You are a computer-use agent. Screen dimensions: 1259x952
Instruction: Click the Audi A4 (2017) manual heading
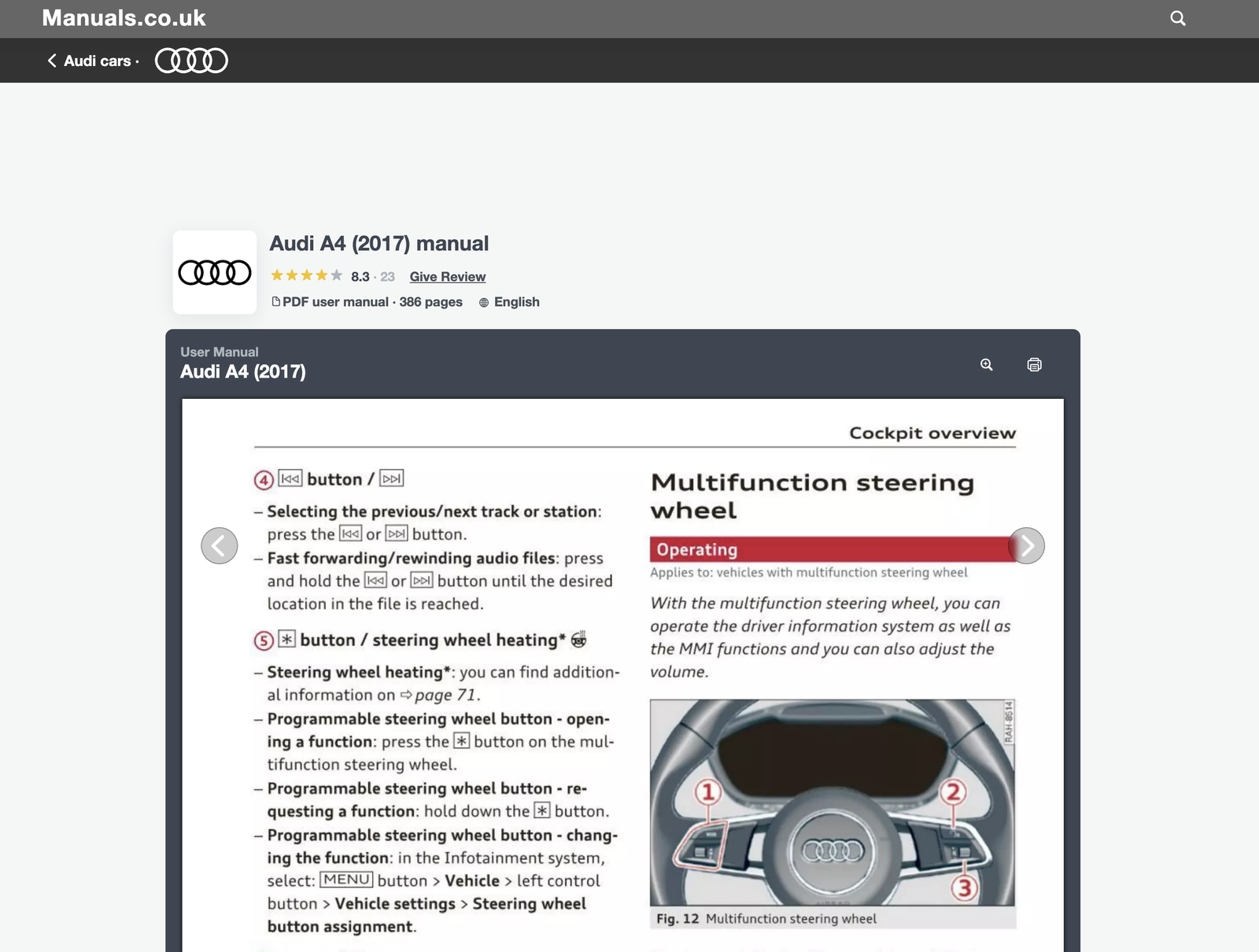(x=379, y=244)
